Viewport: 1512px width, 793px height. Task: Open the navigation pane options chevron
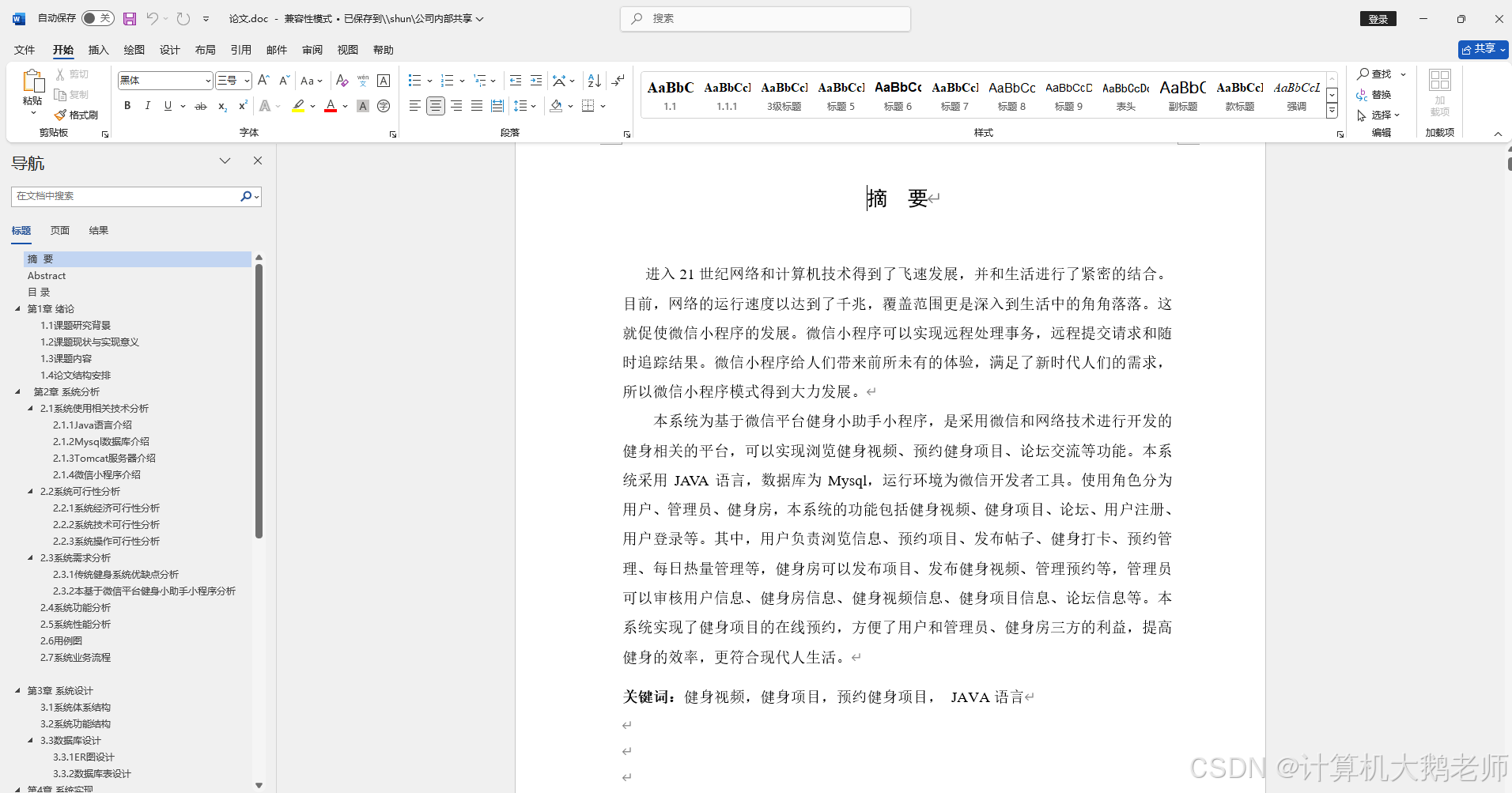(225, 160)
